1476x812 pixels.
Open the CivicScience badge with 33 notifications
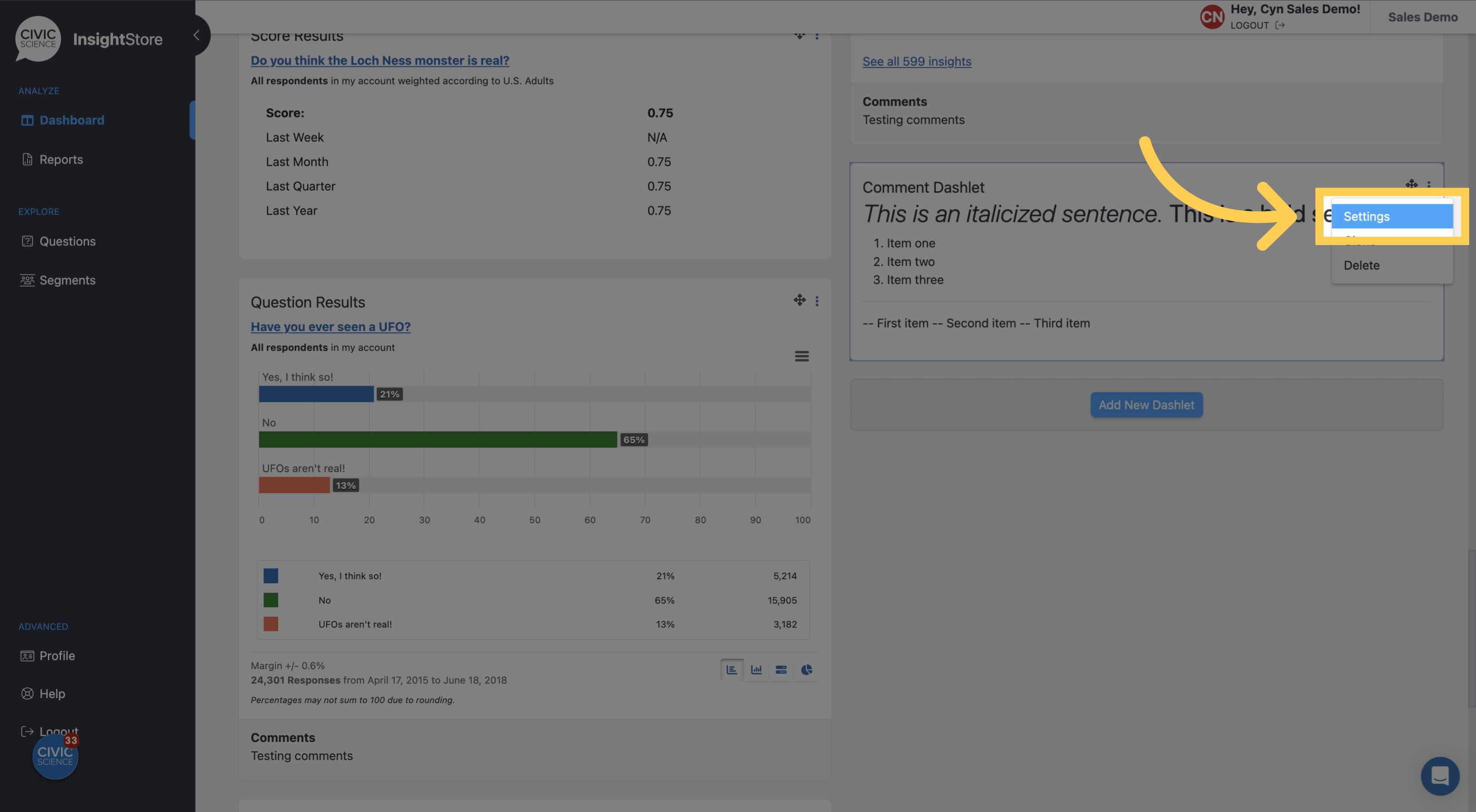click(55, 756)
